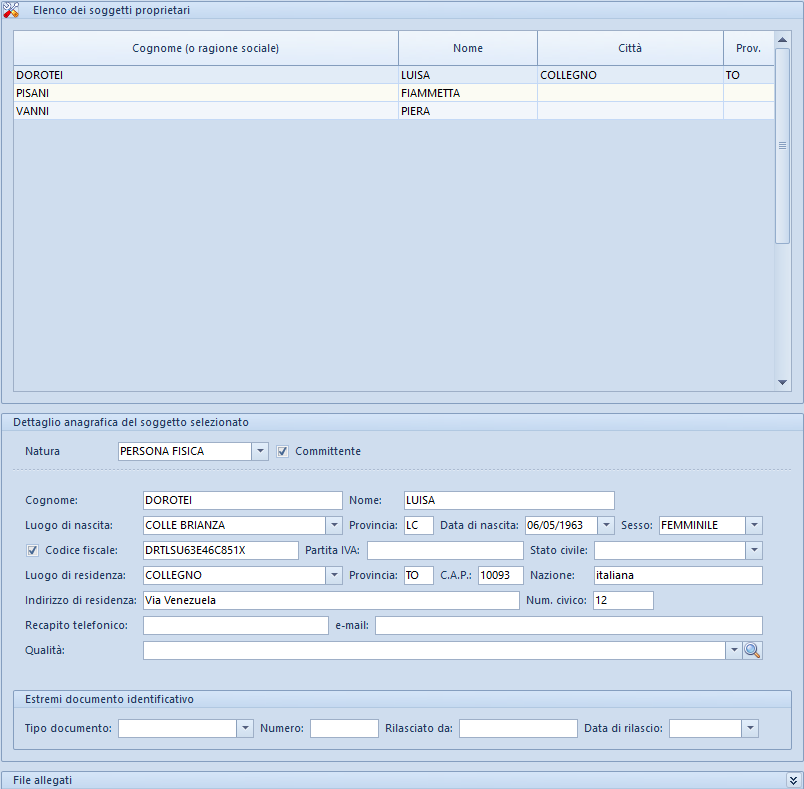804x789 pixels.
Task: Toggle the Codice fiscale checkbox
Action: pos(32,550)
